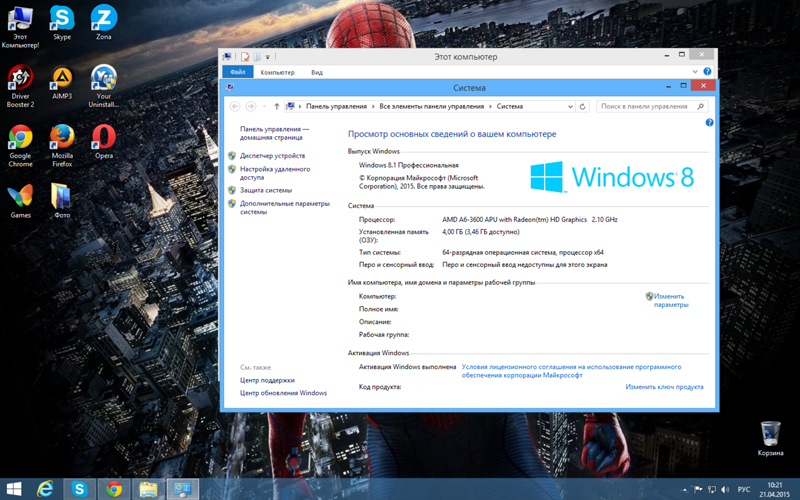Open the Action Center flag icon
The height and width of the screenshot is (500, 800).
(x=698, y=490)
